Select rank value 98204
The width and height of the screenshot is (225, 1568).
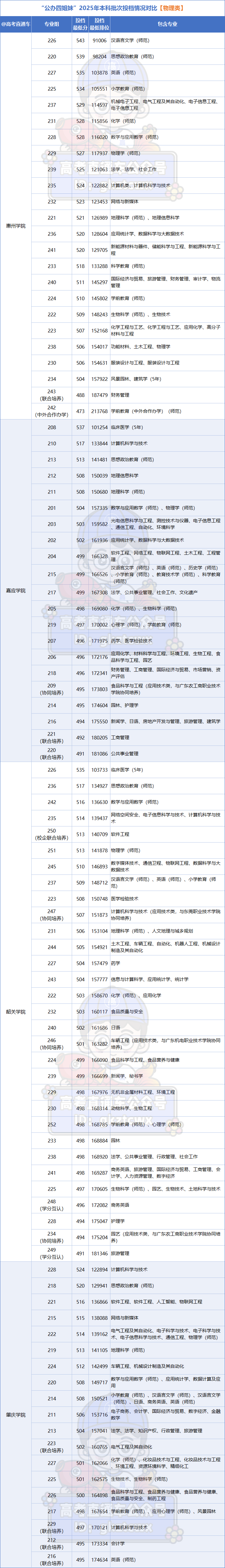(x=99, y=57)
